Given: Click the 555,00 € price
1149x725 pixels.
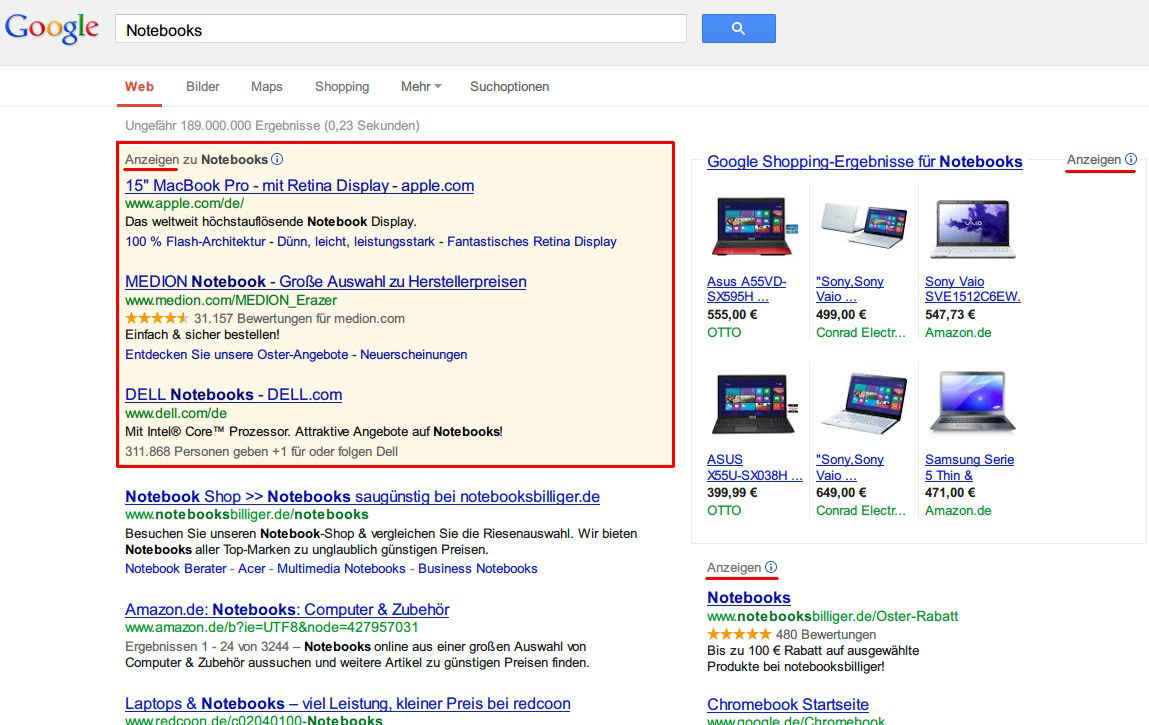Looking at the screenshot, I should click(x=732, y=314).
